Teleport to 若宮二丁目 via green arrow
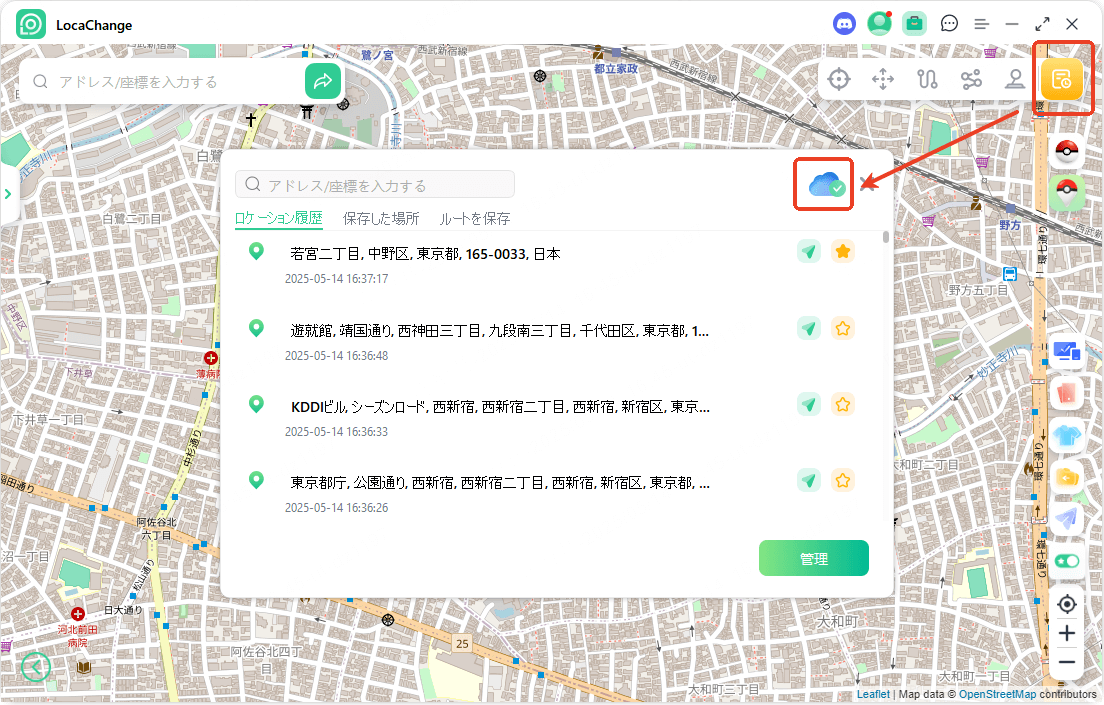Image resolution: width=1104 pixels, height=705 pixels. point(809,251)
